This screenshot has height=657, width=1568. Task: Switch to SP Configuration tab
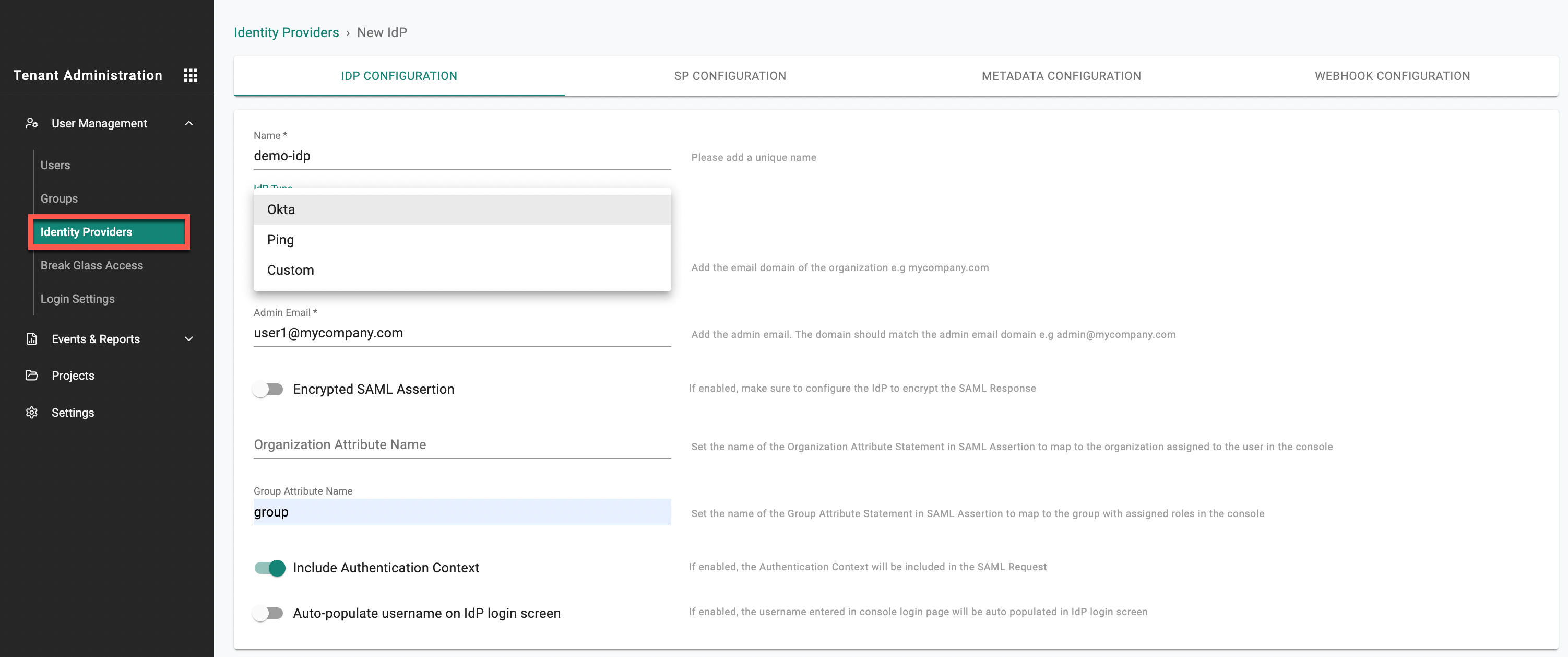click(730, 76)
